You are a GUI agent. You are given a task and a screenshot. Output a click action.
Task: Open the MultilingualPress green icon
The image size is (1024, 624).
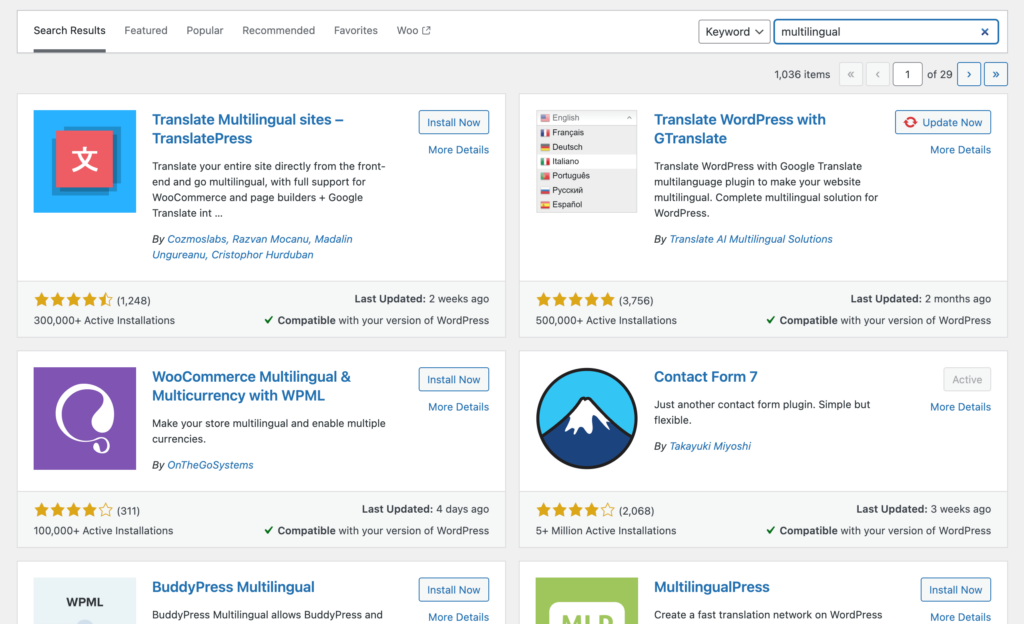pyautogui.click(x=586, y=601)
